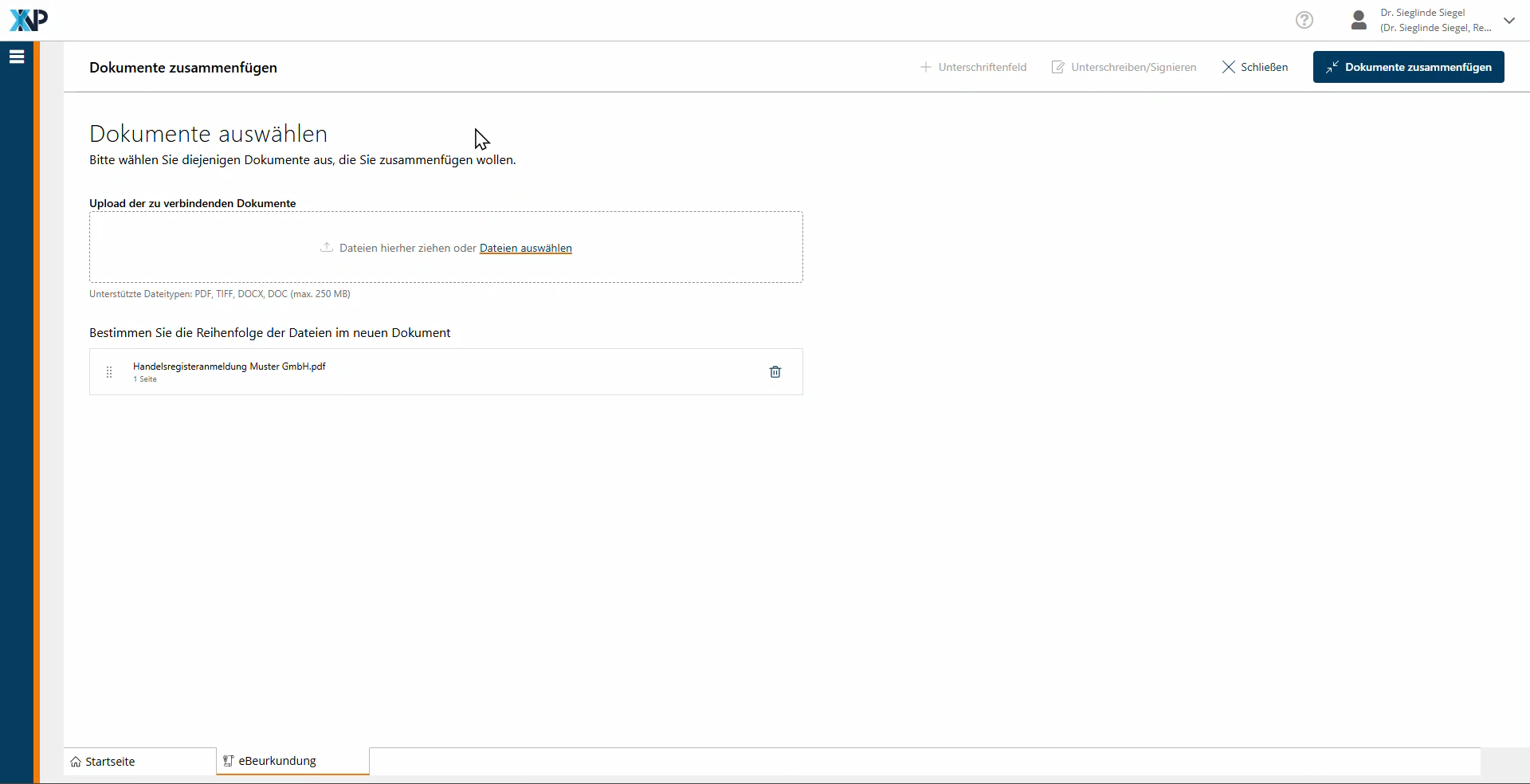Click the drag handle of the PDF file
1530x784 pixels.
pyautogui.click(x=109, y=372)
